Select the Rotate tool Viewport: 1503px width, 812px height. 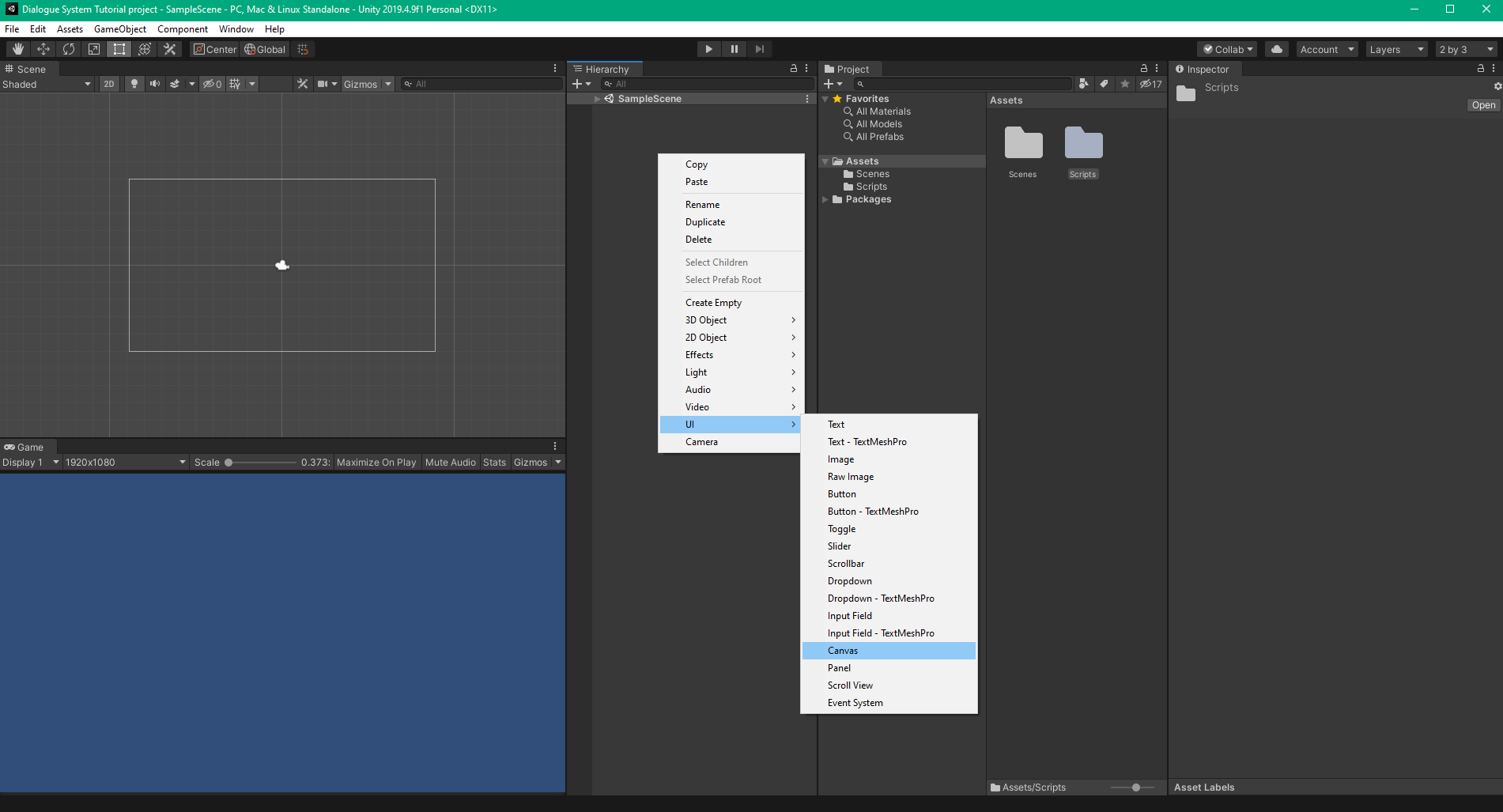point(68,48)
